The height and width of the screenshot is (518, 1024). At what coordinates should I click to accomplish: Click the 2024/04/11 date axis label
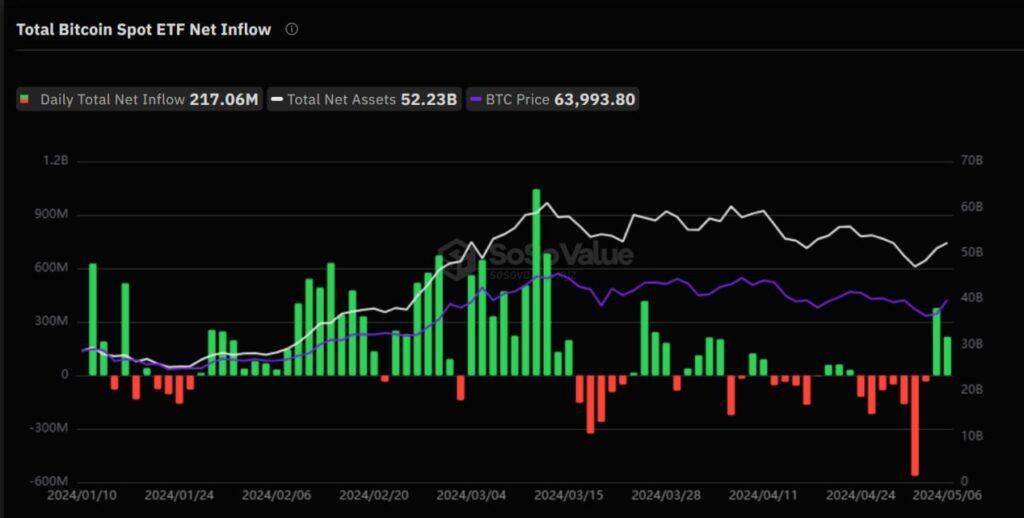pos(763,495)
